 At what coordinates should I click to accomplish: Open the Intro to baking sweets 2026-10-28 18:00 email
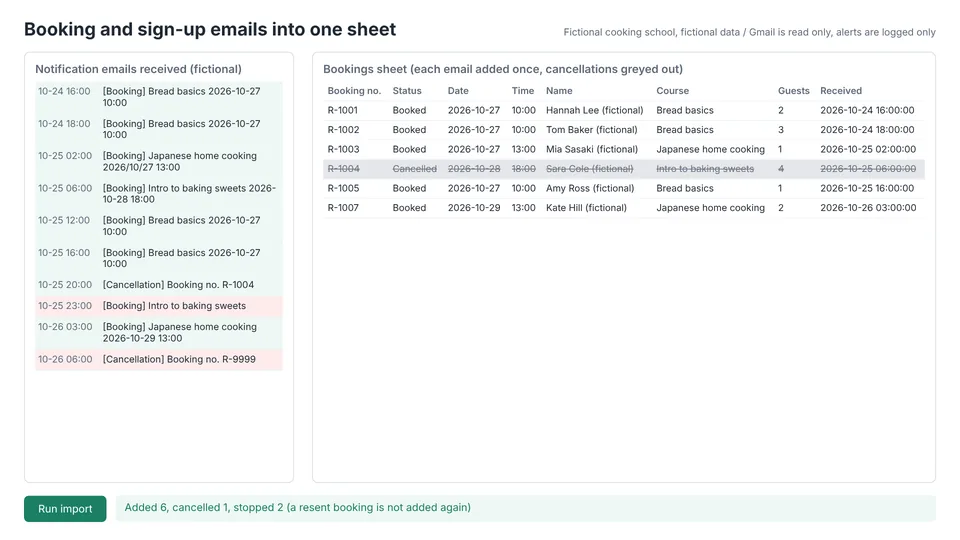click(x=159, y=193)
